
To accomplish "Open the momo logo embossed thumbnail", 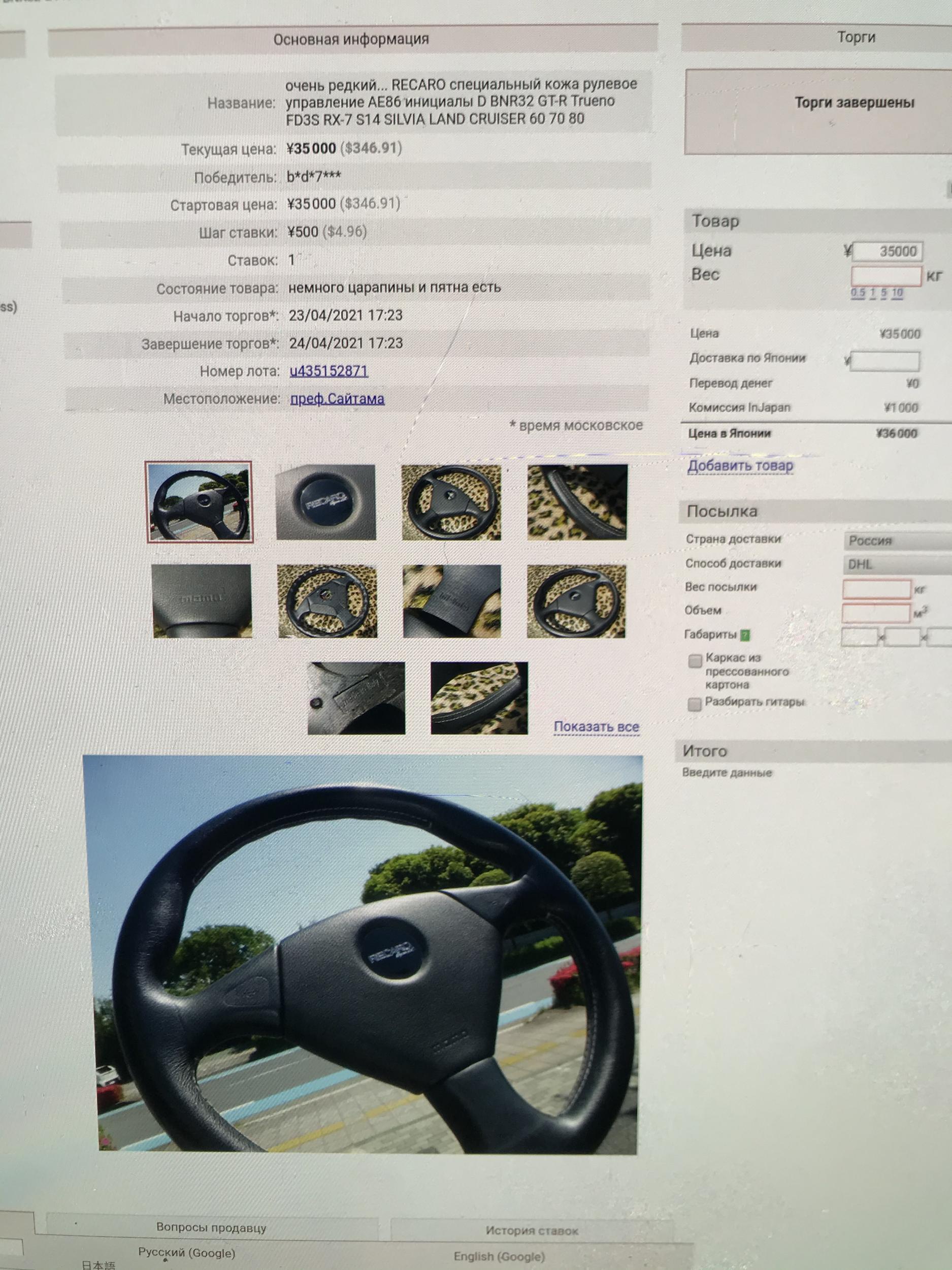I will [x=202, y=600].
